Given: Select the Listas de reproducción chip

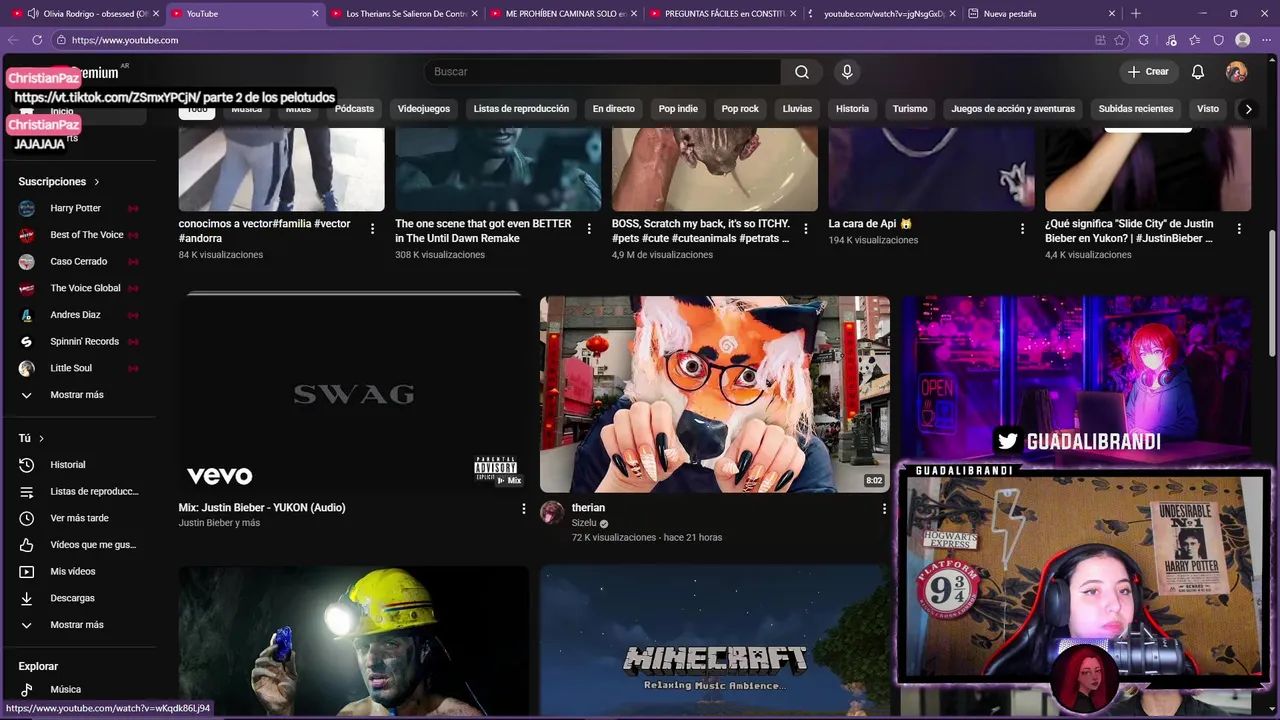Looking at the screenshot, I should click(521, 109).
